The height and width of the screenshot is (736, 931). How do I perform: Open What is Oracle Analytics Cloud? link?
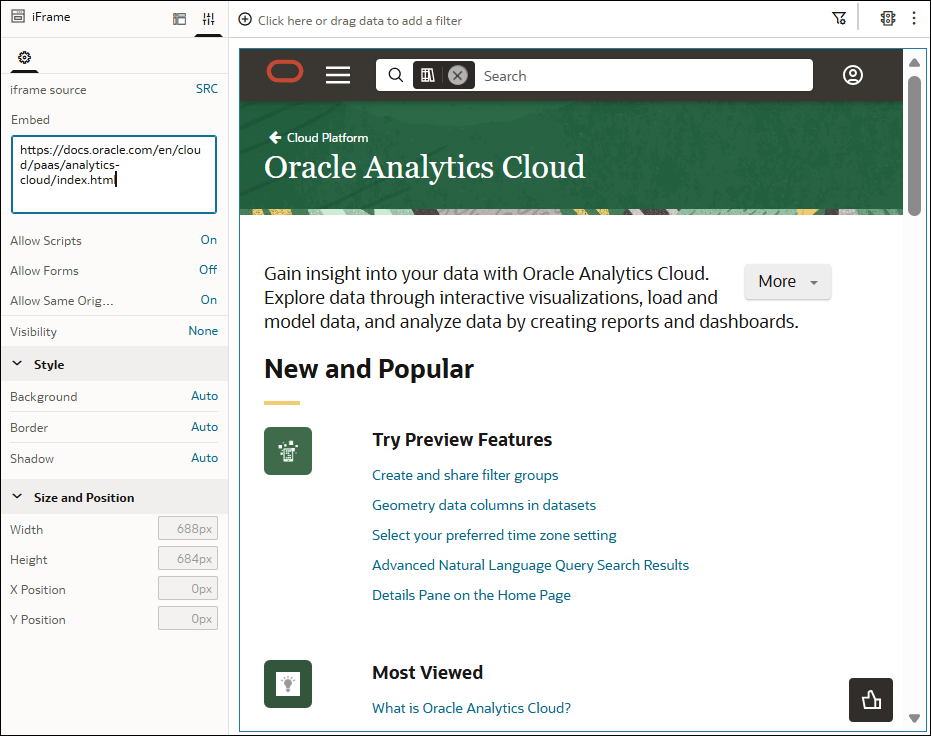click(x=471, y=708)
